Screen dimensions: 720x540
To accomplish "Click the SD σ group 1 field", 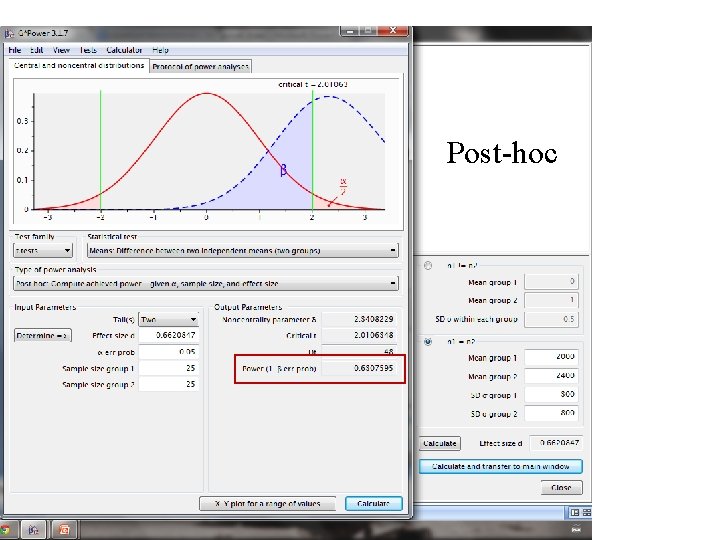I will coord(551,394).
